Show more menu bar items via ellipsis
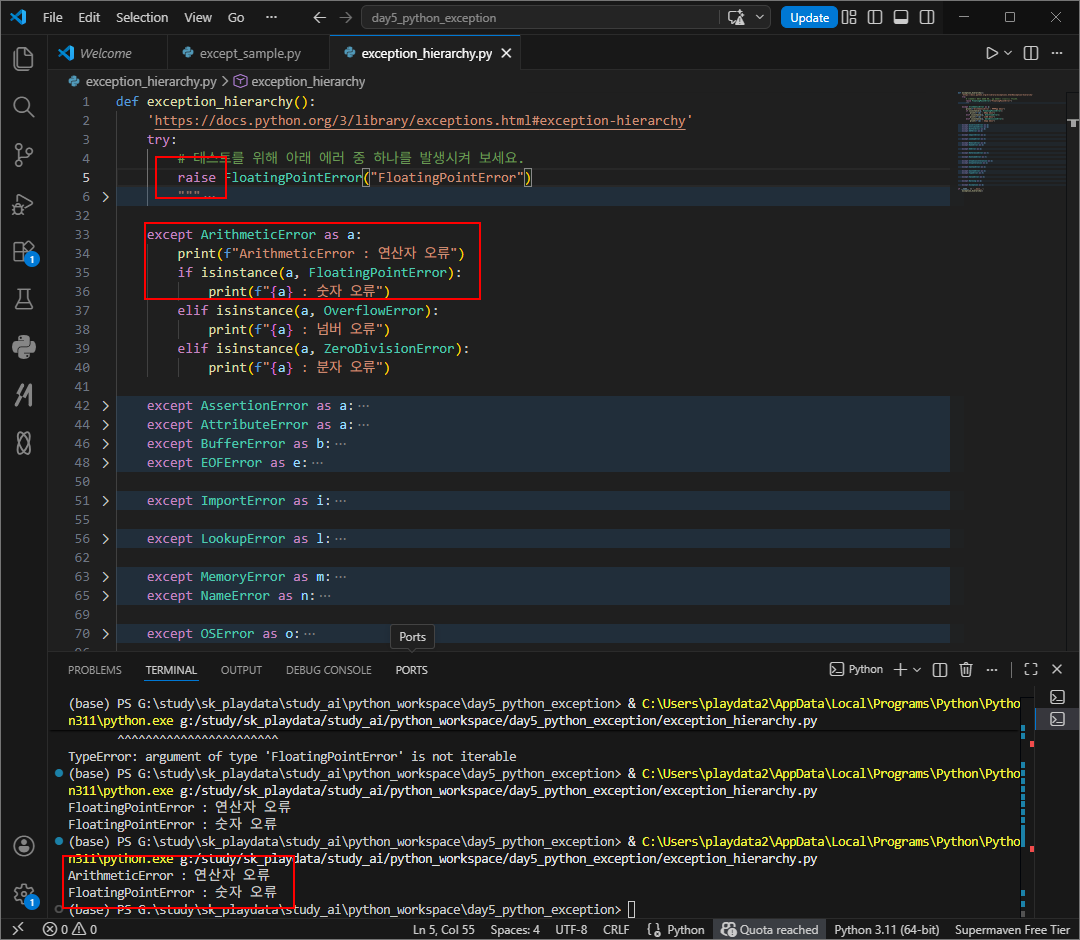 271,18
